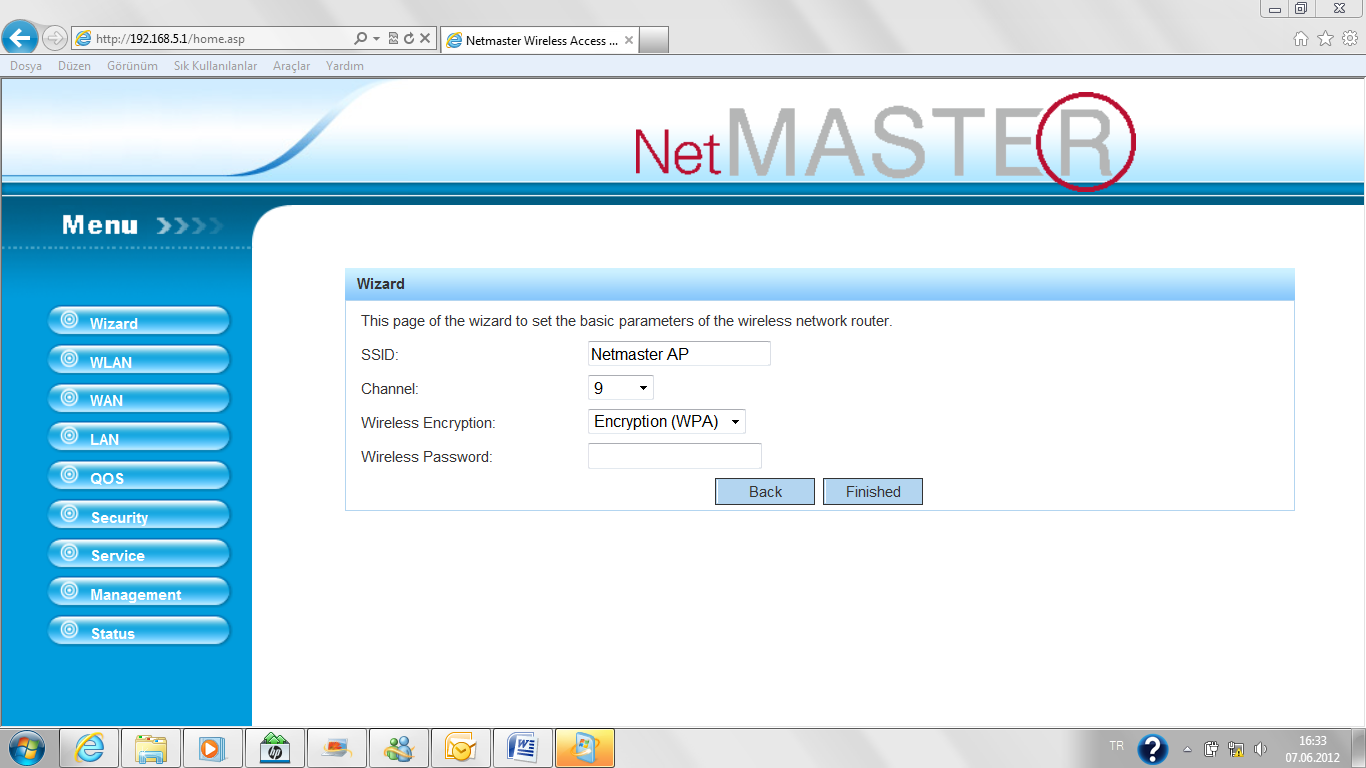This screenshot has width=1366, height=768.
Task: Open Windows Explorer folder in taskbar
Action: (151, 748)
